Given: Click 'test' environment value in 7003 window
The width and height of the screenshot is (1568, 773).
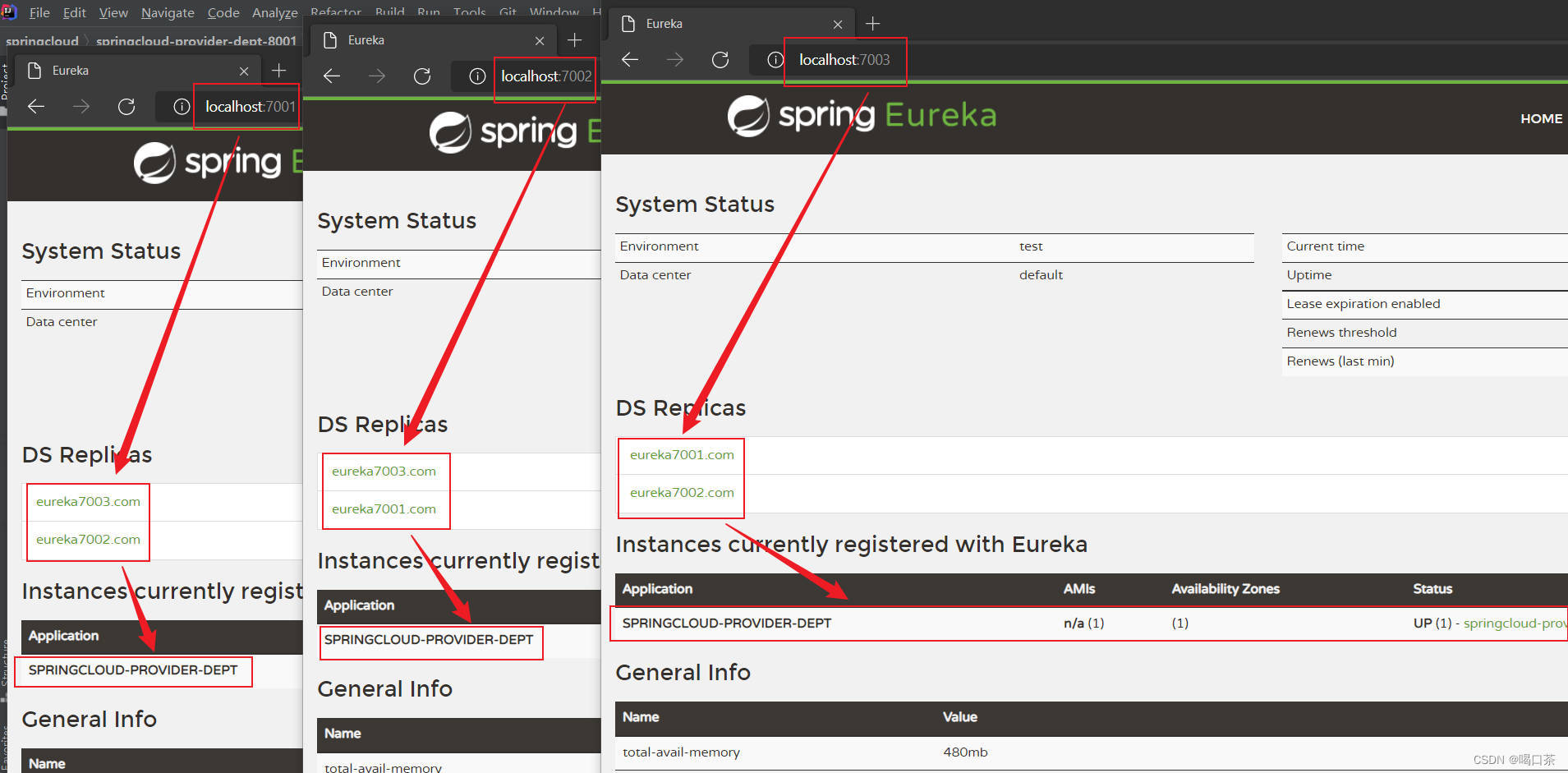Looking at the screenshot, I should (1031, 246).
